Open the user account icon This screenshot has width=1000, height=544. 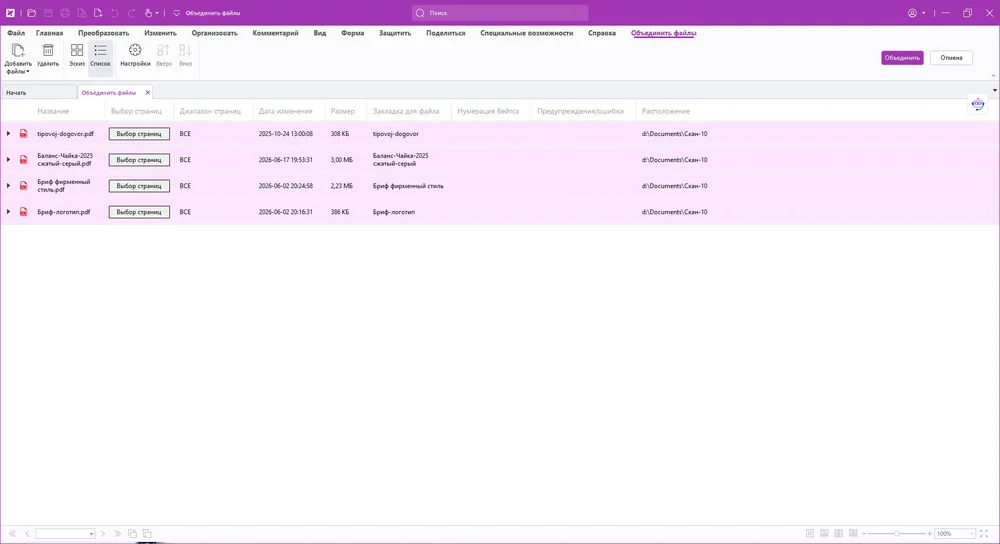pyautogui.click(x=912, y=13)
